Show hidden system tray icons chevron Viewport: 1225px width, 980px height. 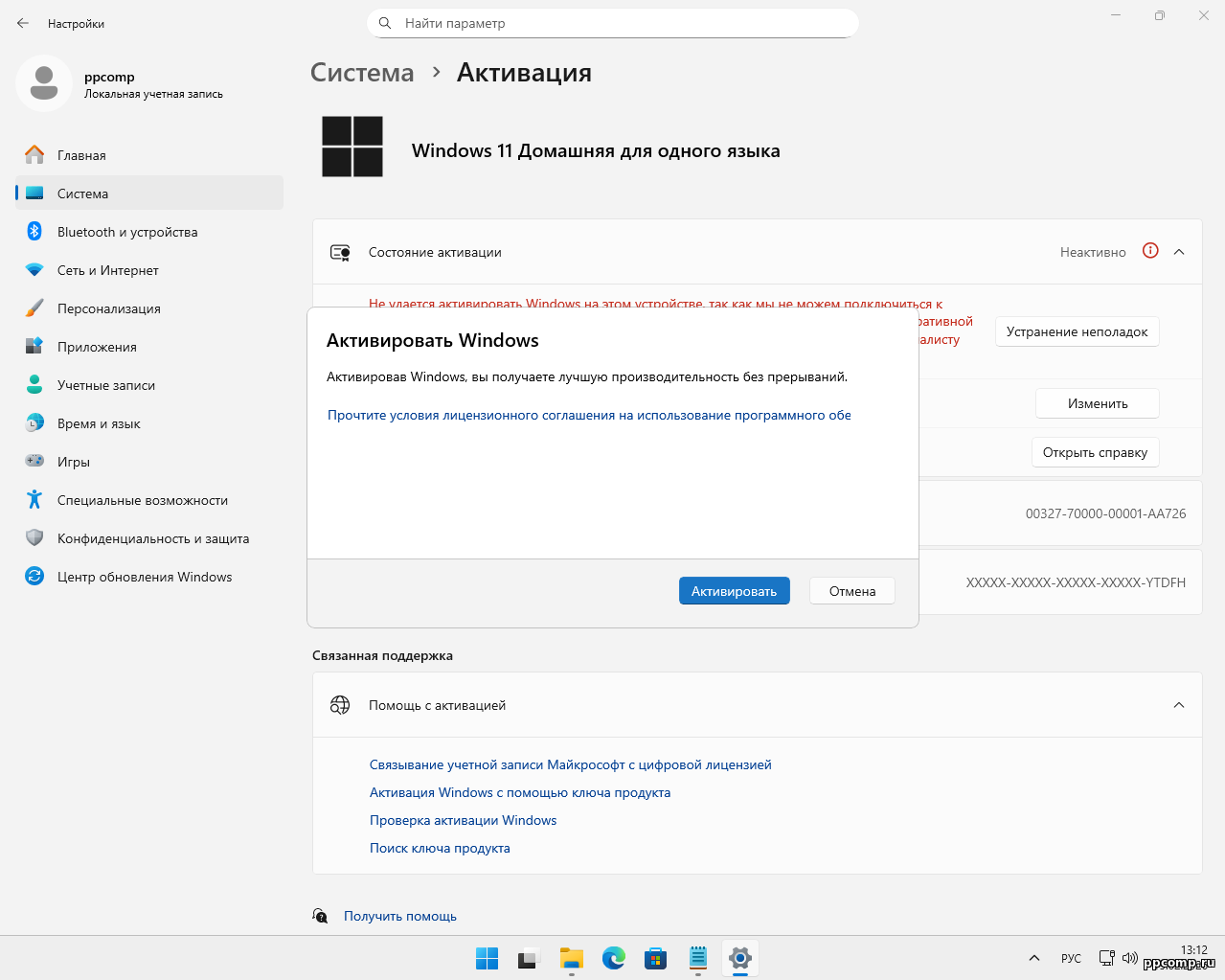tap(1034, 958)
